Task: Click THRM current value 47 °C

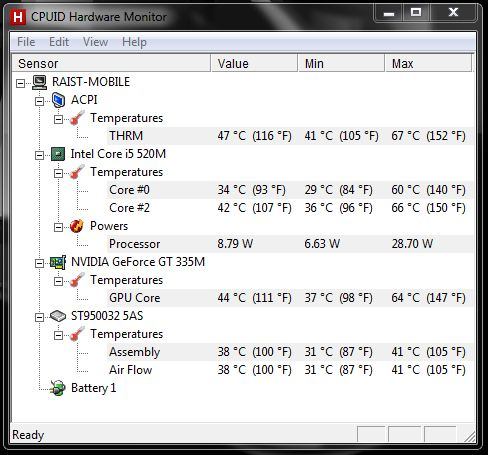Action: pyautogui.click(x=254, y=136)
